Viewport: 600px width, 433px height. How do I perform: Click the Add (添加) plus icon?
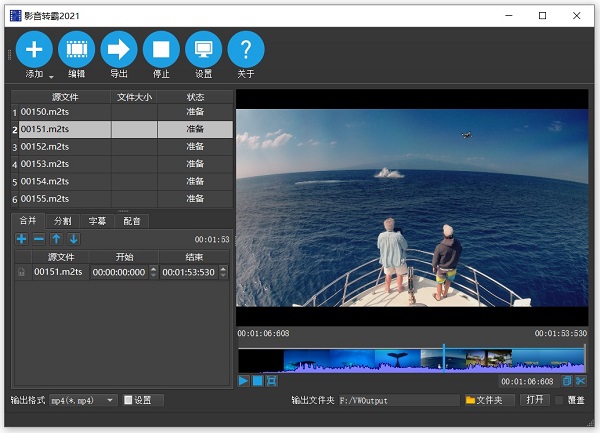[34, 48]
